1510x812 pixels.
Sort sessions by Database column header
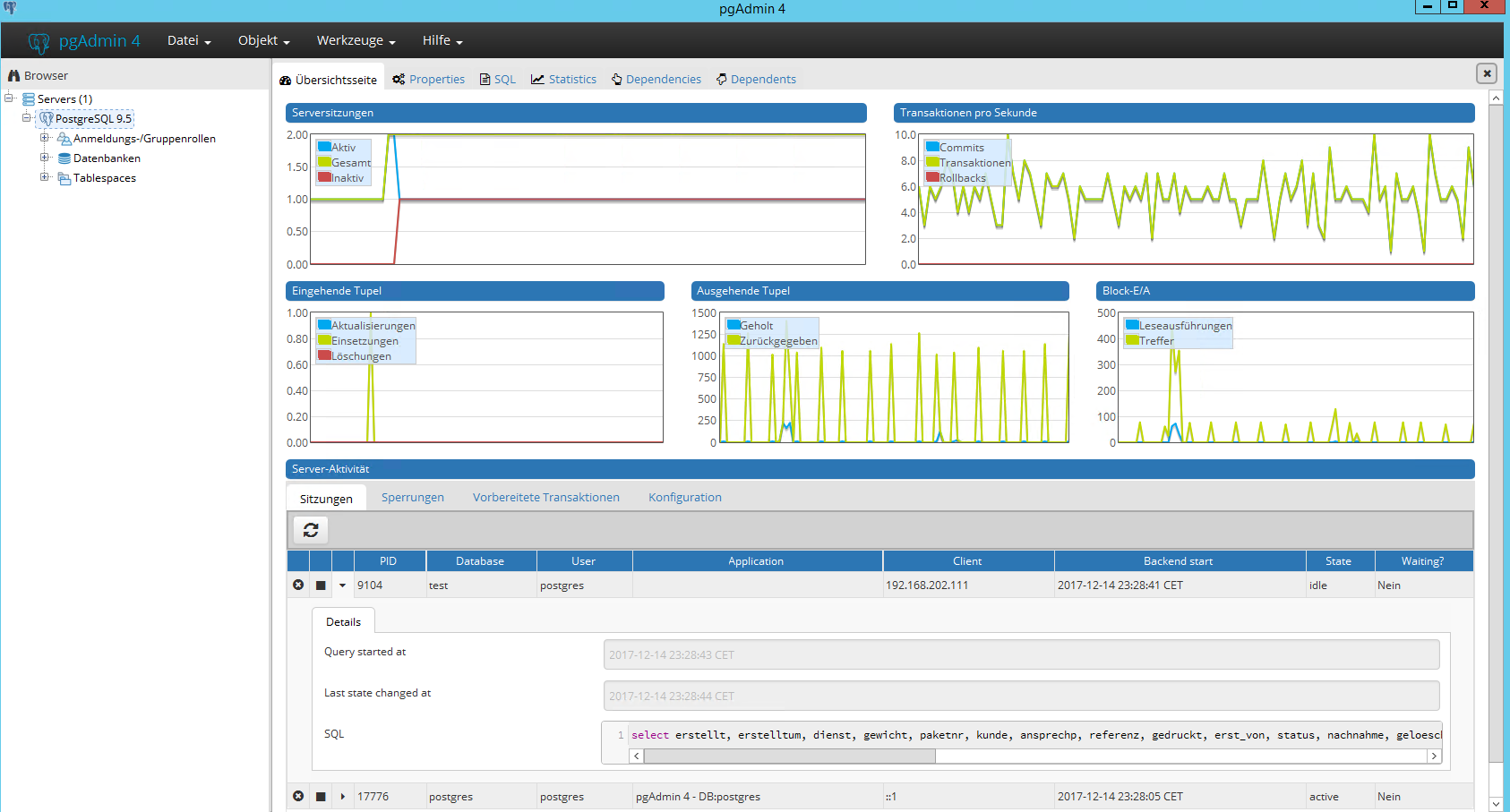coord(481,561)
